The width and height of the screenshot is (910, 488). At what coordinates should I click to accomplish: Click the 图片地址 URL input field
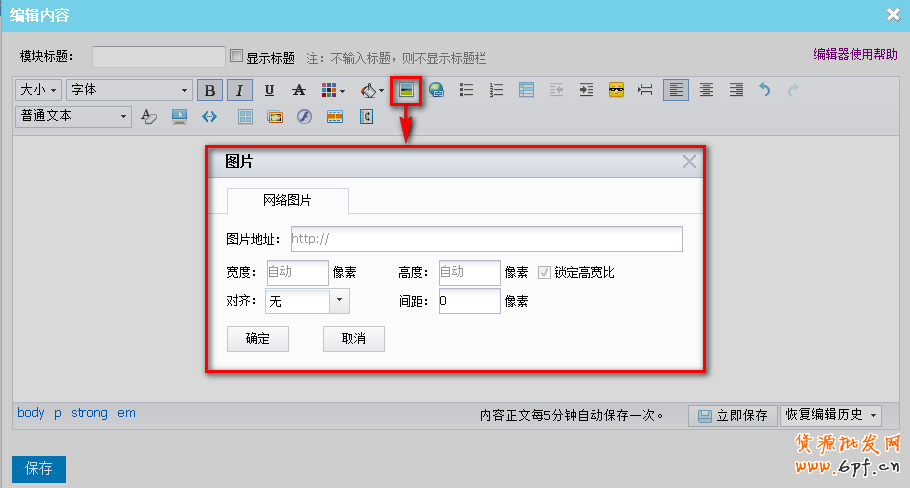(x=486, y=239)
